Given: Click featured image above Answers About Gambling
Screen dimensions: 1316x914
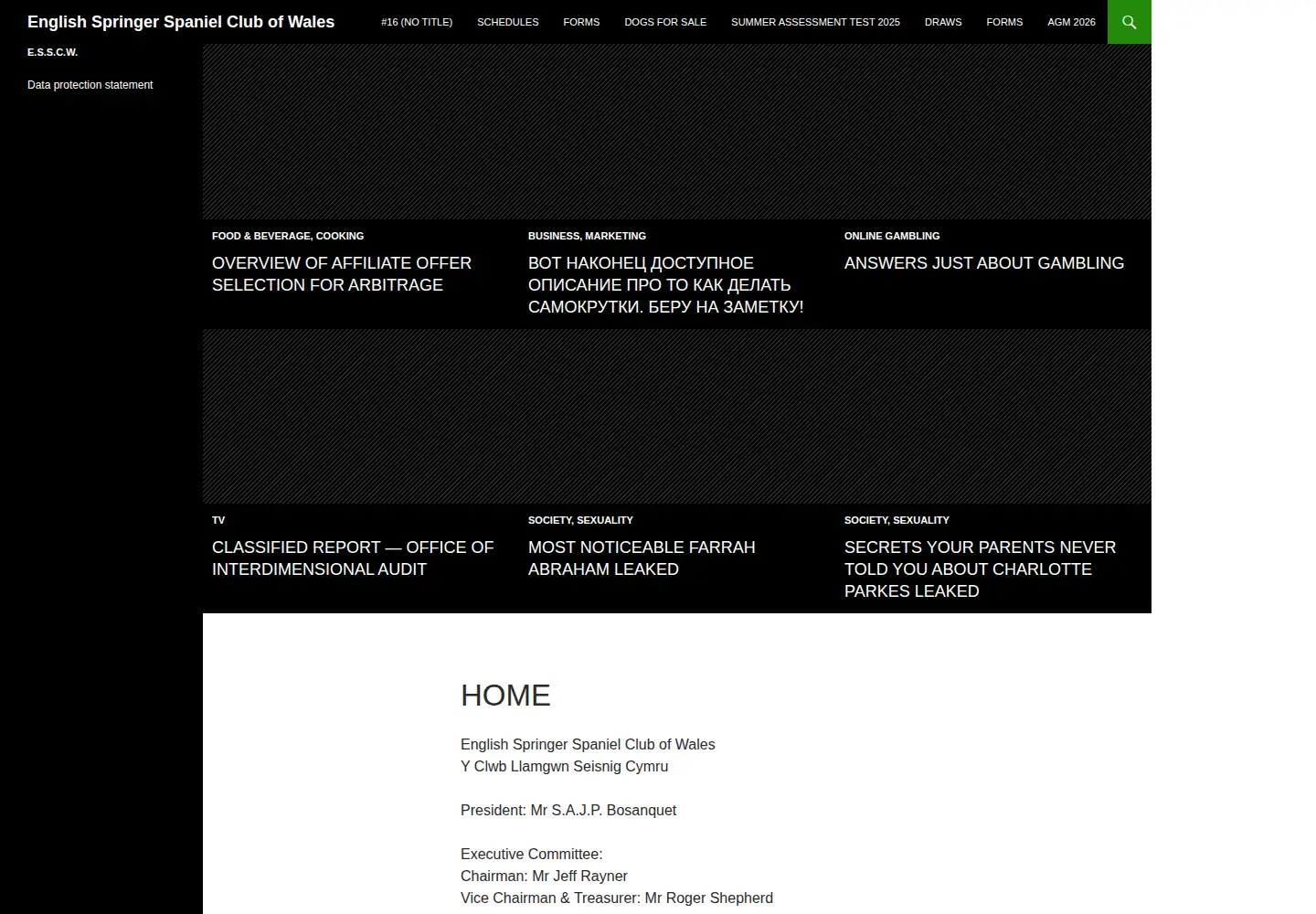Looking at the screenshot, I should click(993, 132).
